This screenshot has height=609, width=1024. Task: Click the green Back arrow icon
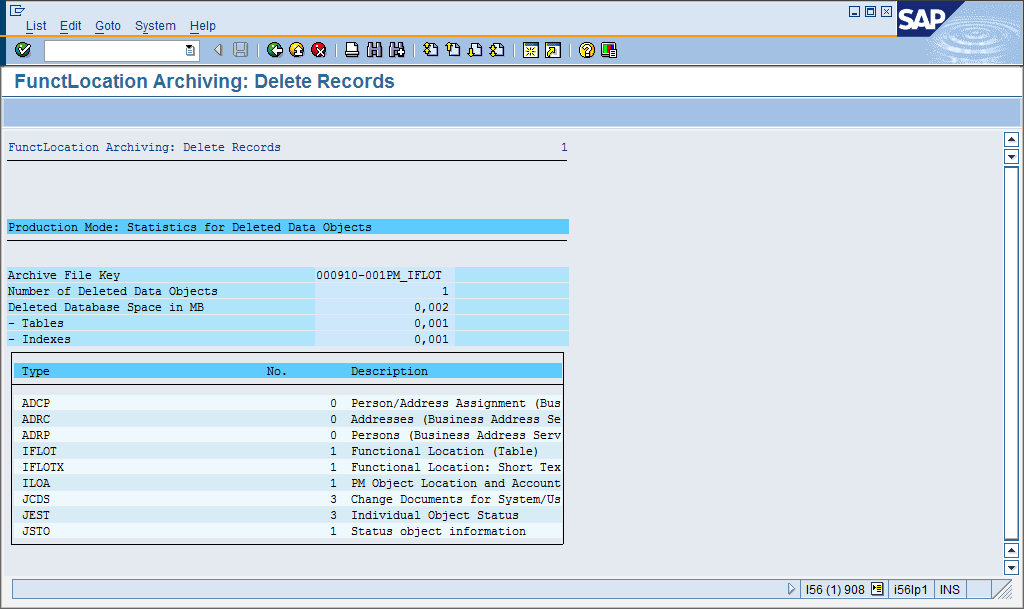coord(275,50)
